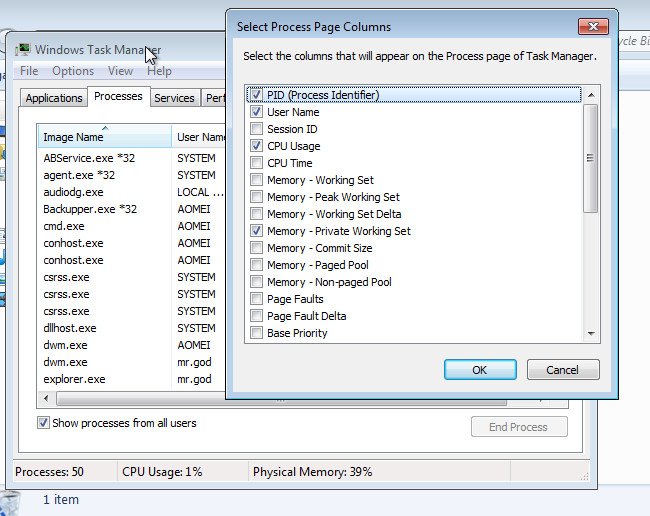Open the Options menu
Viewport: 650px width, 516px height.
(73, 71)
